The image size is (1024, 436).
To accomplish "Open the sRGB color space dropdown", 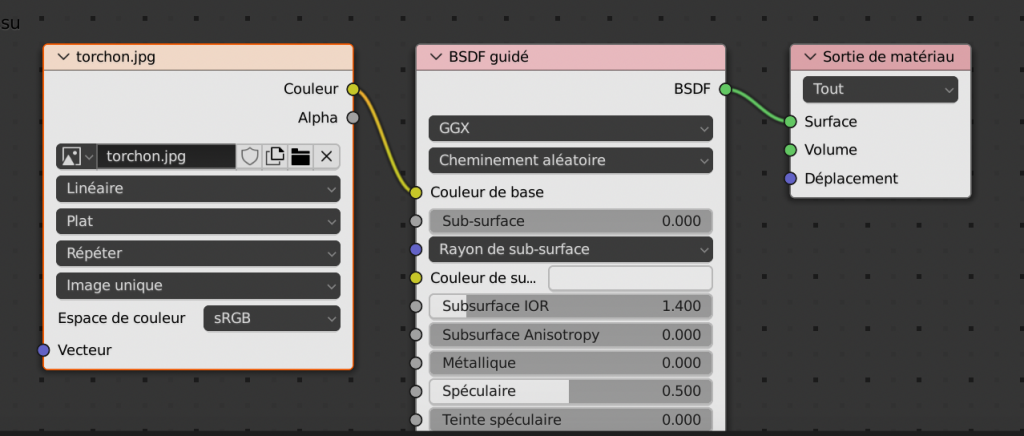I will 271,318.
